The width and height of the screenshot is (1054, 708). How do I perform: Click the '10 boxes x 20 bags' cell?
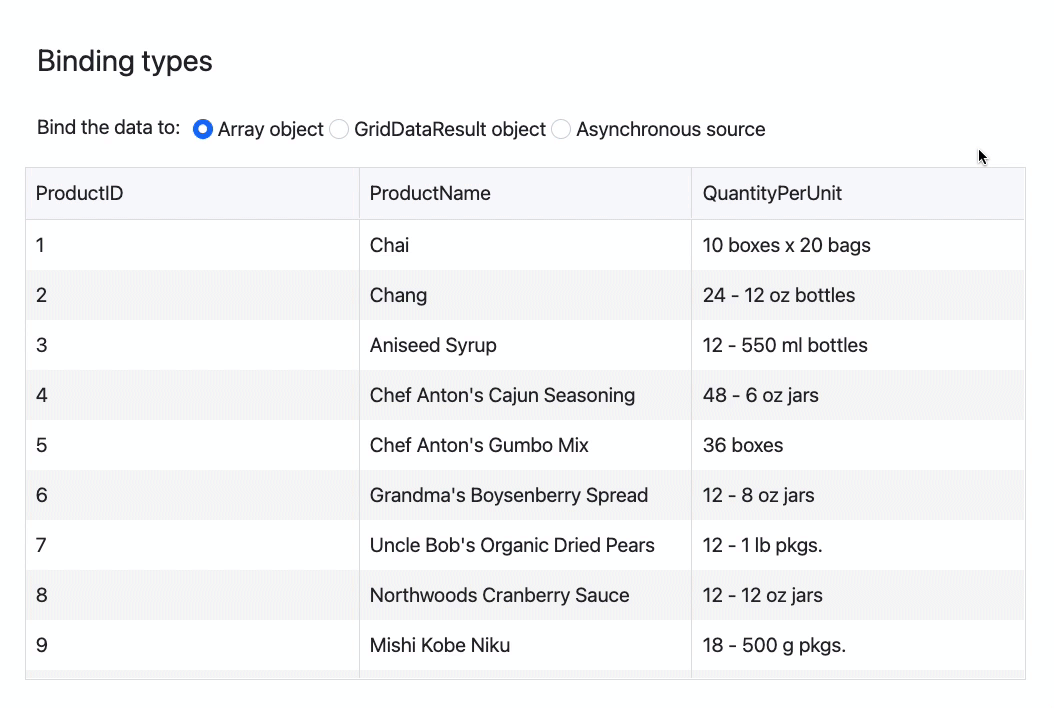786,245
